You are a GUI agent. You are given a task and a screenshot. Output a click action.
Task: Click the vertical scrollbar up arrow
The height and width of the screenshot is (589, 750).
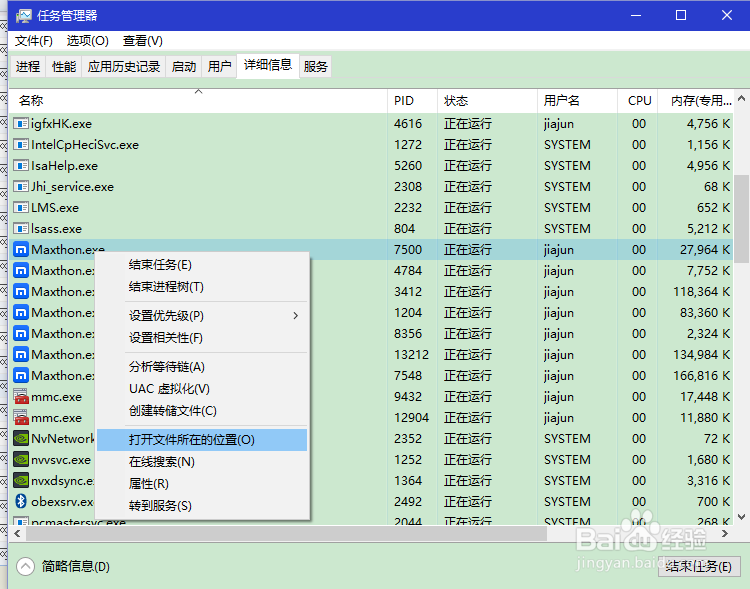pyautogui.click(x=741, y=99)
